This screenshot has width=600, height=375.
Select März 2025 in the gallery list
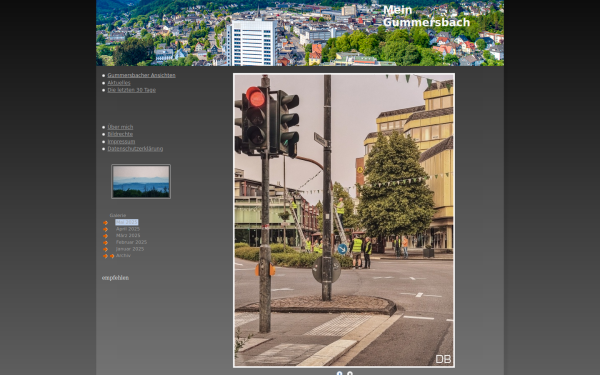[x=128, y=235]
